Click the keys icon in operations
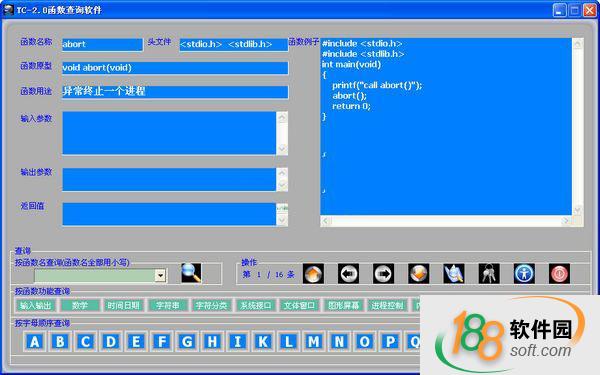Image resolution: width=600 pixels, height=375 pixels. 489,274
